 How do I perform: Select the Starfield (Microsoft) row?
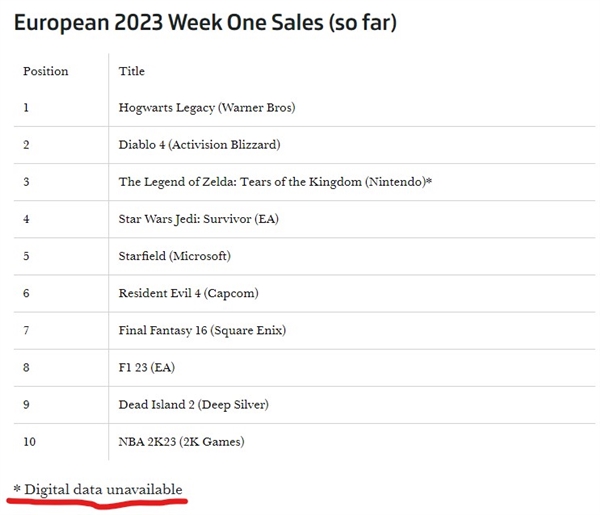[x=174, y=256]
